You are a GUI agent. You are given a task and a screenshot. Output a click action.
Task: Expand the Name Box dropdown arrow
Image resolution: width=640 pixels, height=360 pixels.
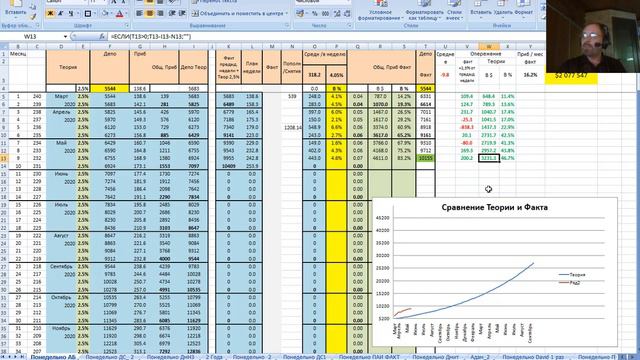[65, 37]
